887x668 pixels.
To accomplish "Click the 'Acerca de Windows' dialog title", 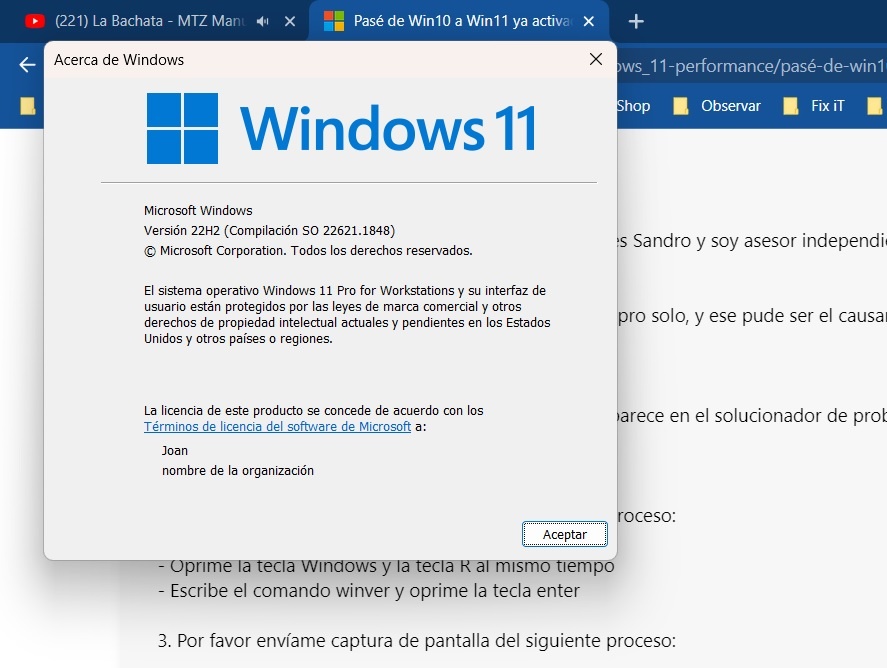I will (119, 60).
